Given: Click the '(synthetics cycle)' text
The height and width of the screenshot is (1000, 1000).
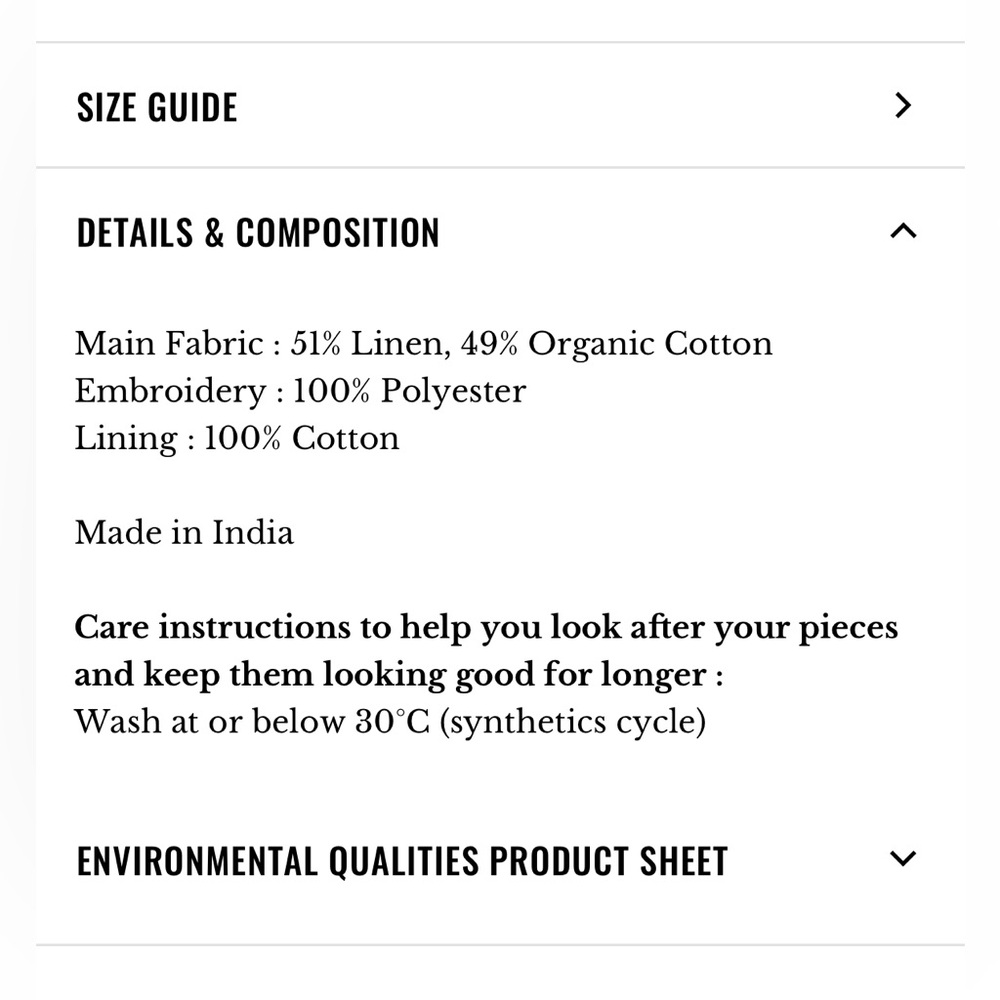Looking at the screenshot, I should pyautogui.click(x=573, y=723).
